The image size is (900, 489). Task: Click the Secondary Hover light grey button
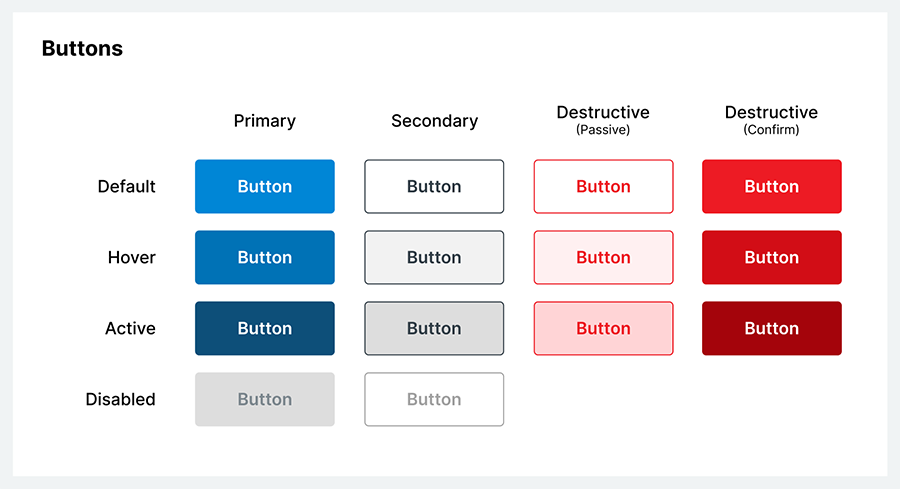point(434,258)
